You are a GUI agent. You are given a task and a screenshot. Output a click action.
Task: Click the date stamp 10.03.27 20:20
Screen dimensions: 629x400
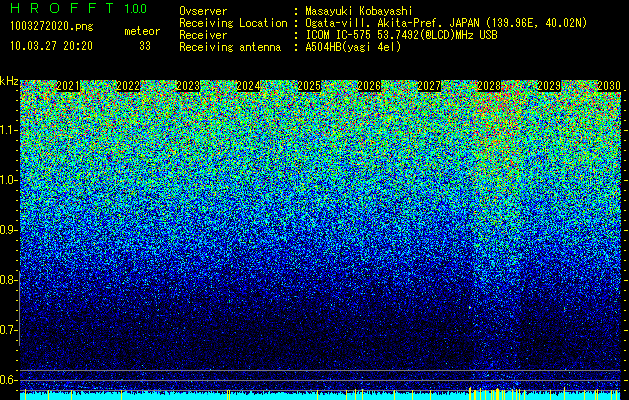click(x=51, y=46)
